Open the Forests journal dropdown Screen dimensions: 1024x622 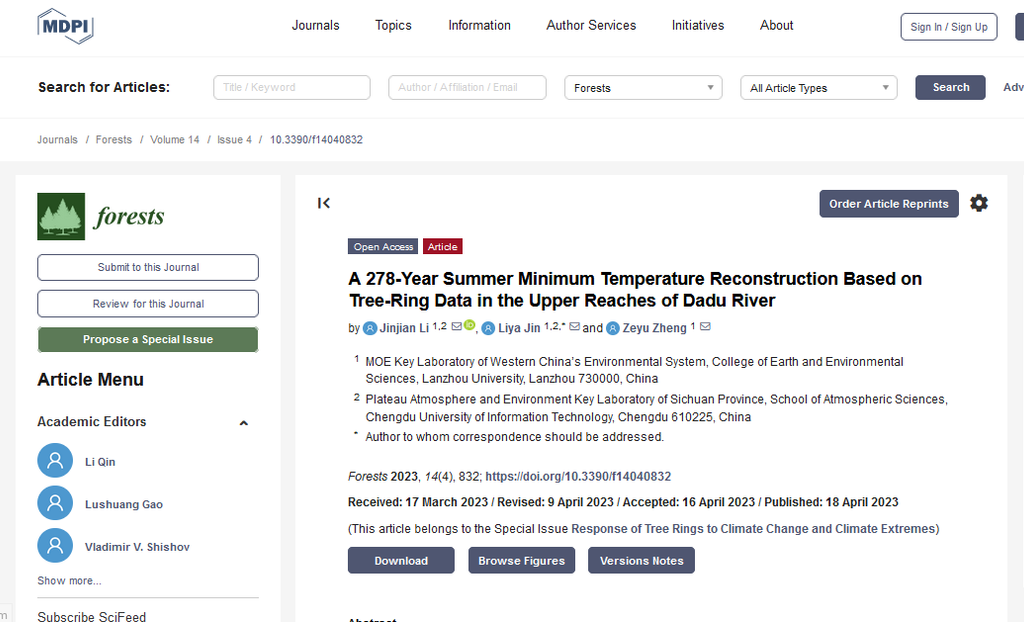pos(643,88)
